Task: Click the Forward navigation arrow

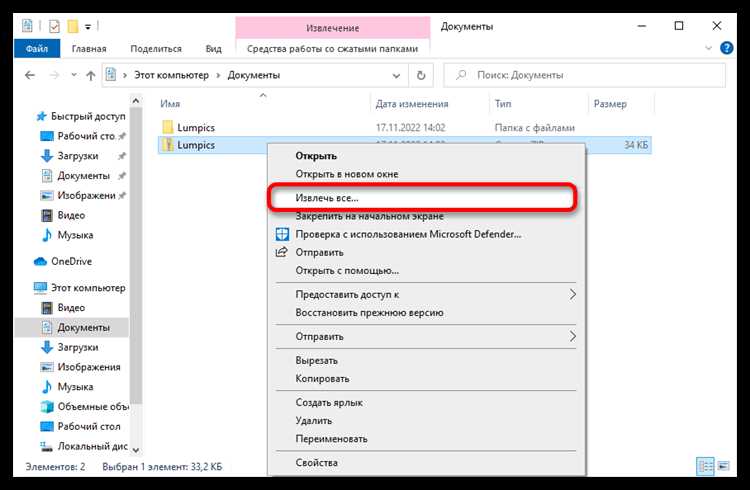Action: point(55,75)
